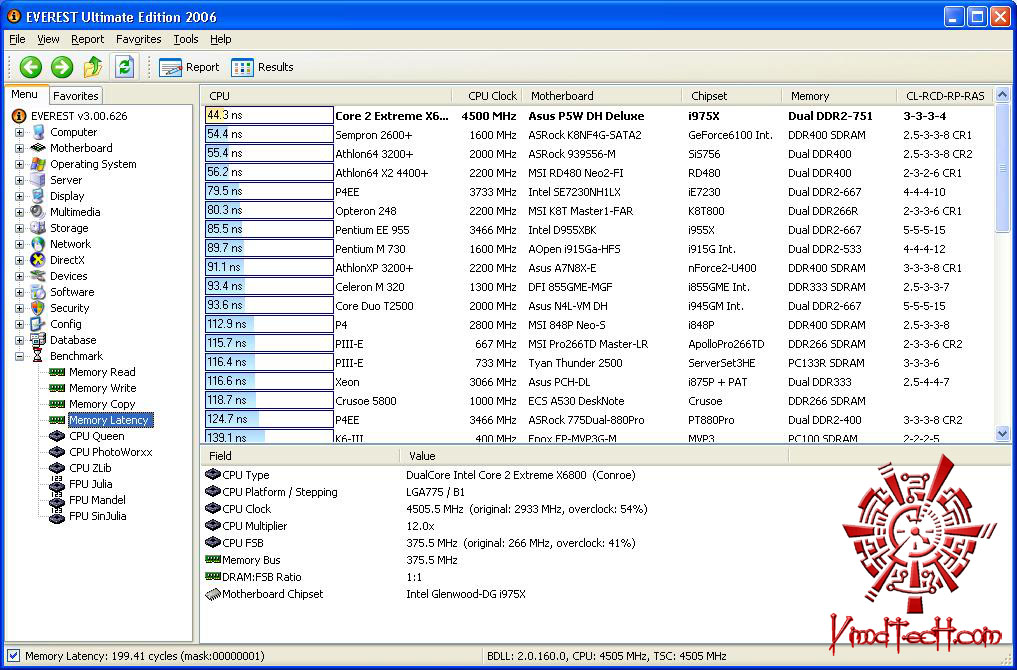Expand the Operating System tree node
The height and width of the screenshot is (670, 1017).
[x=19, y=164]
